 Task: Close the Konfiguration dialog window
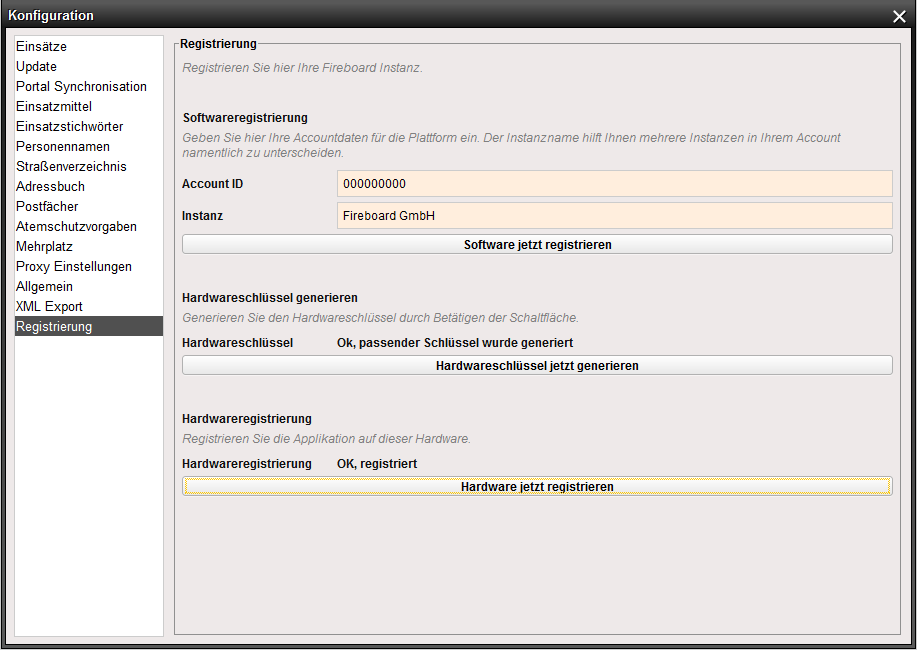tap(898, 16)
